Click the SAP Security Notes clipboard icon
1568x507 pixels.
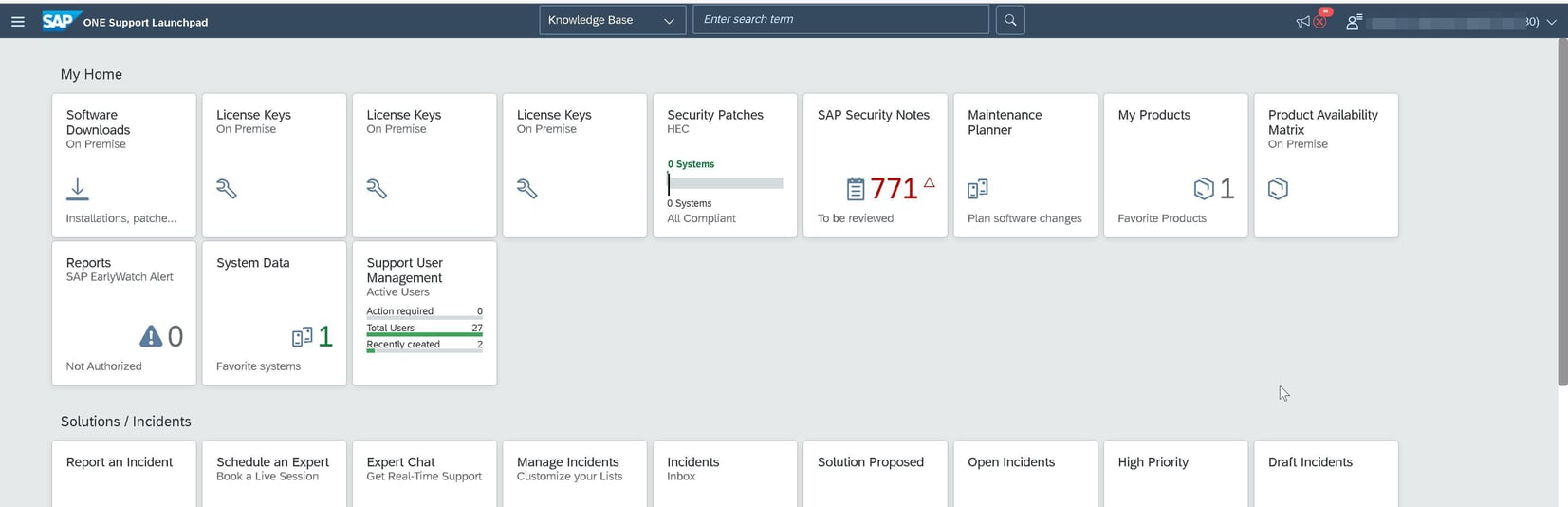point(855,189)
